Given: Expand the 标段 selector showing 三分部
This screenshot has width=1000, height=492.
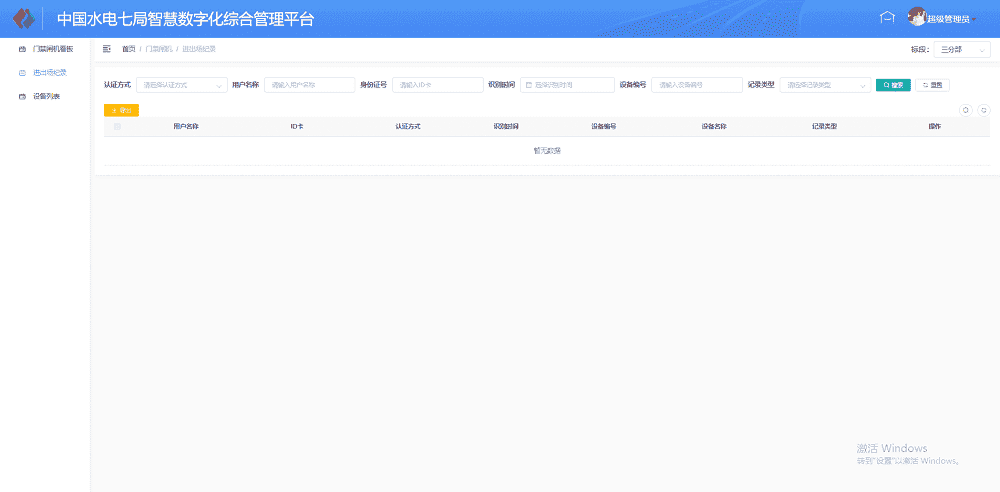Looking at the screenshot, I should pos(962,50).
